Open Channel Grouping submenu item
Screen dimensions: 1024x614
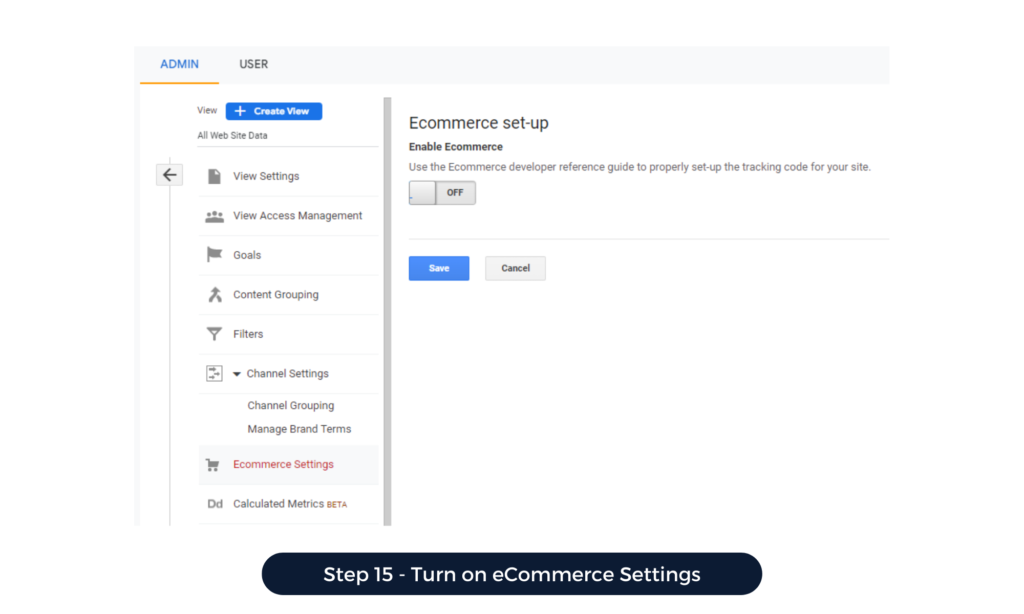[290, 406]
